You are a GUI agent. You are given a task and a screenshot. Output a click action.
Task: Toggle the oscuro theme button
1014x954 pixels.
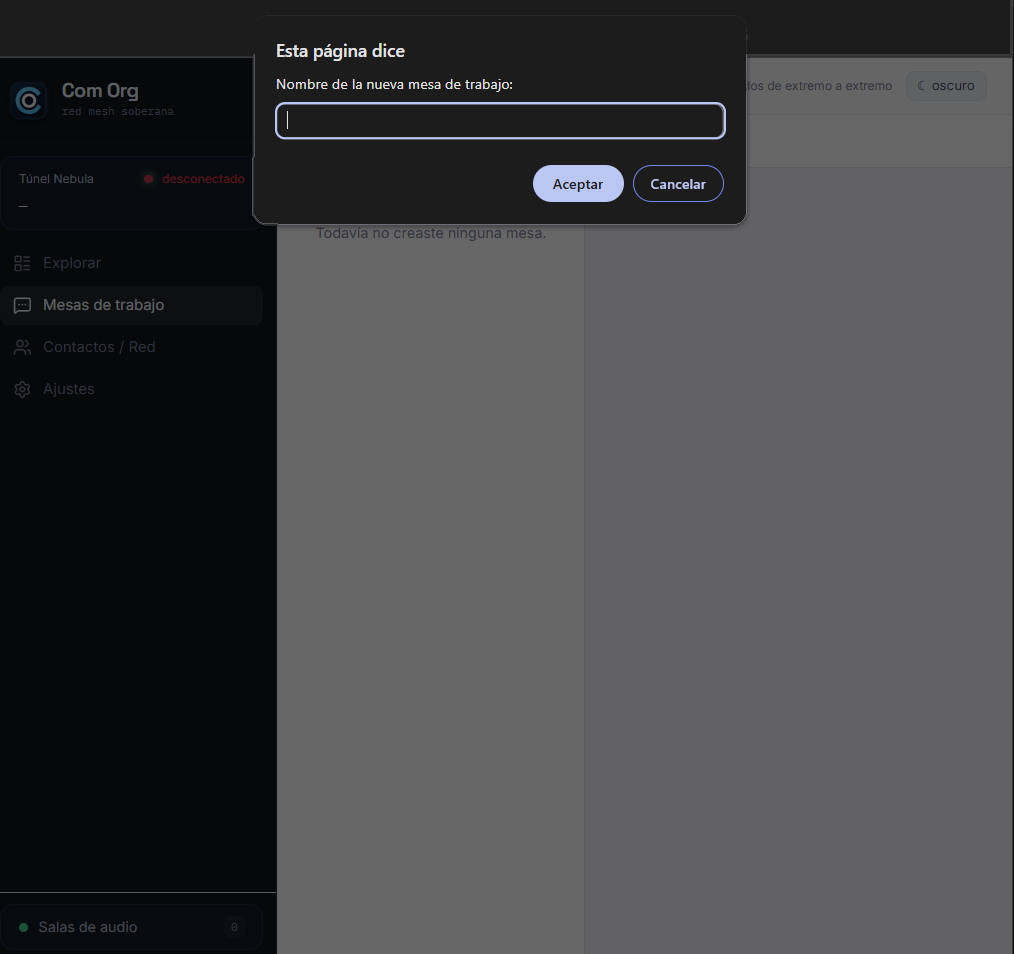pos(946,86)
